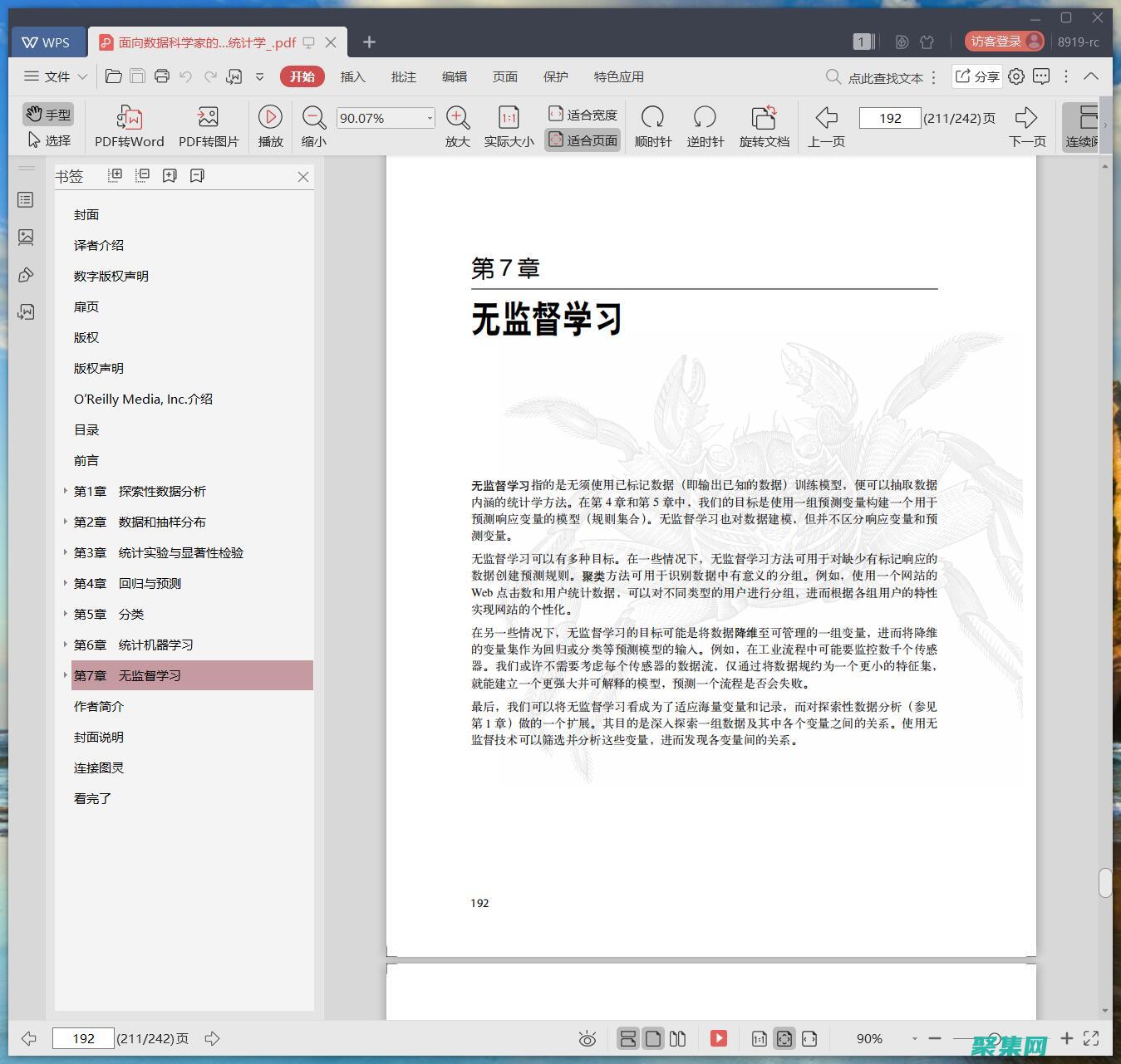Open the PDF转Word conversion tool

128,125
